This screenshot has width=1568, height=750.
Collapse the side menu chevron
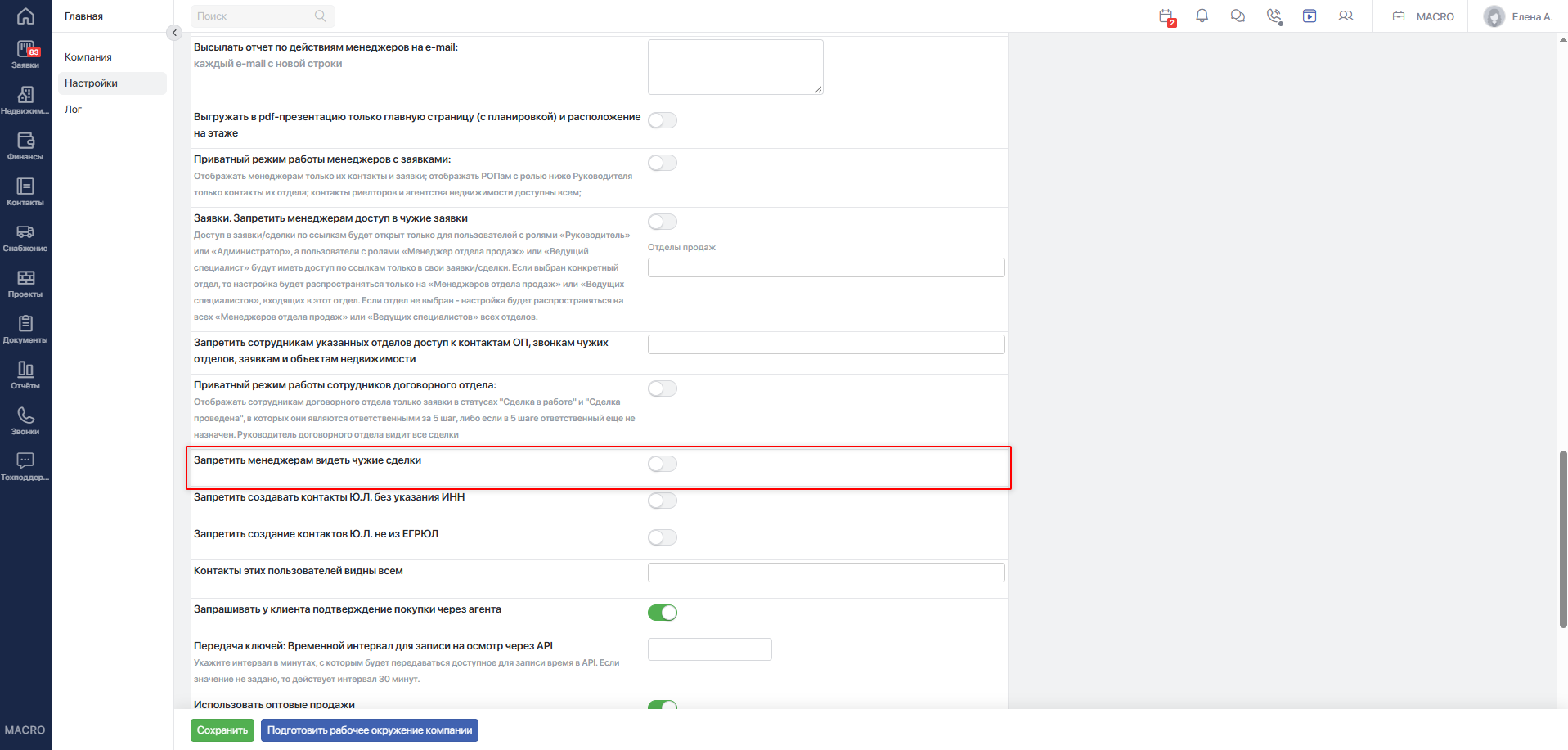[x=173, y=33]
